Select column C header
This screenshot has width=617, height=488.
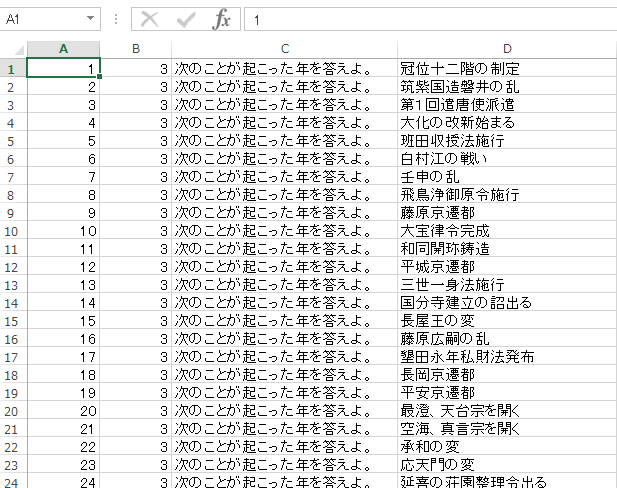(284, 49)
